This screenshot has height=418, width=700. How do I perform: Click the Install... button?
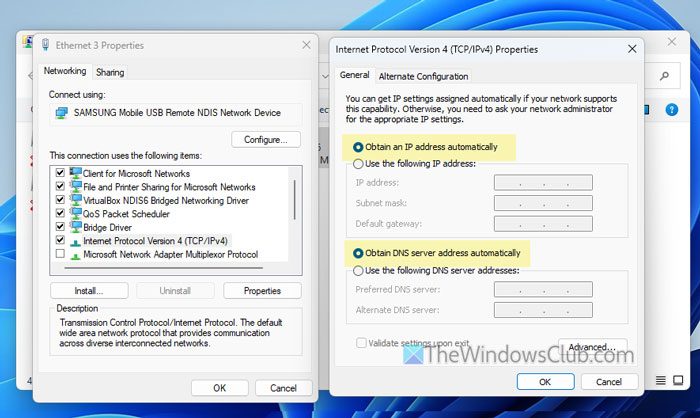tap(89, 291)
